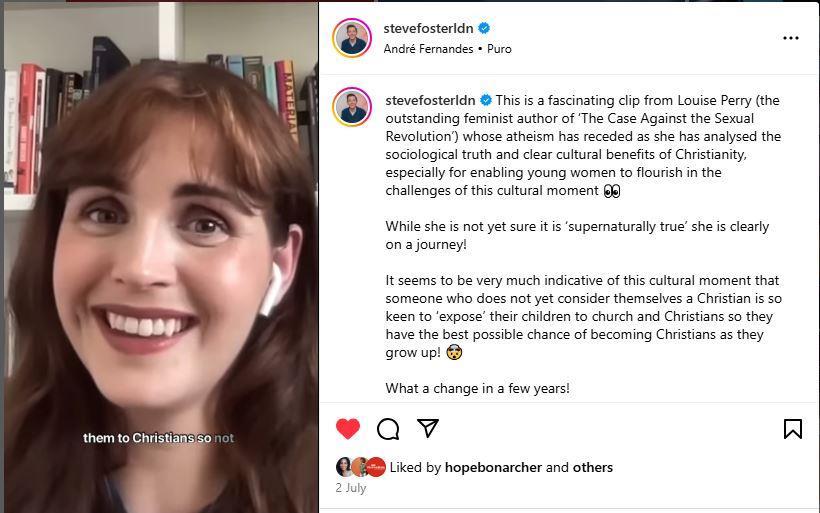Open the comment speech bubble icon
The height and width of the screenshot is (513, 820).
tap(388, 429)
